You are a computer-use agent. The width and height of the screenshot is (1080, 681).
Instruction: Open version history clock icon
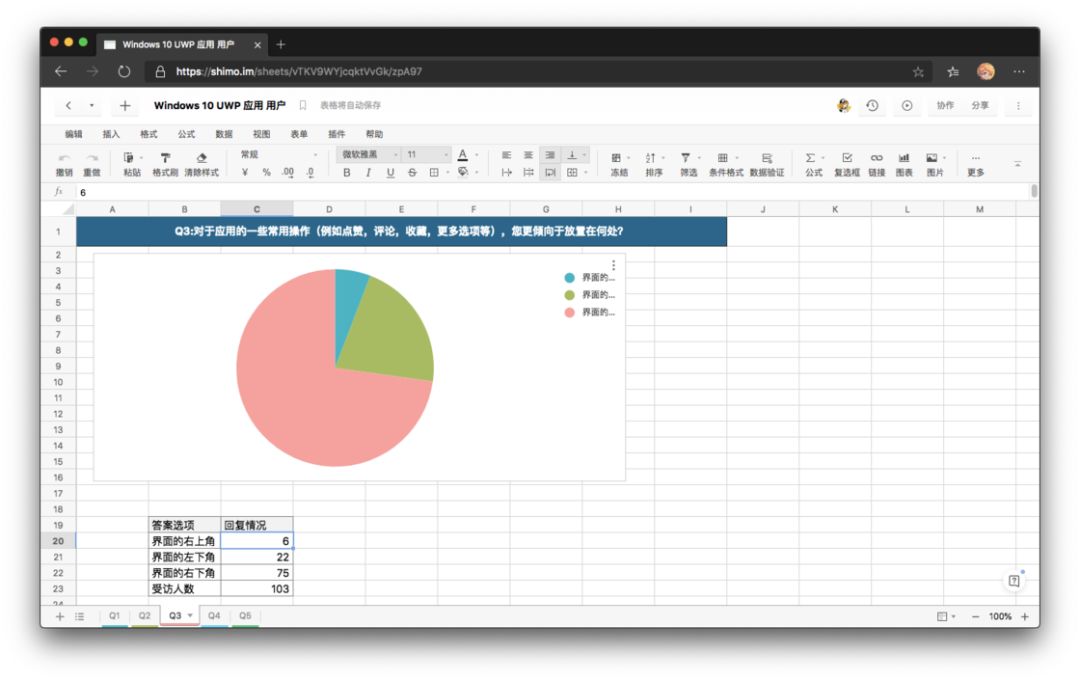[872, 105]
